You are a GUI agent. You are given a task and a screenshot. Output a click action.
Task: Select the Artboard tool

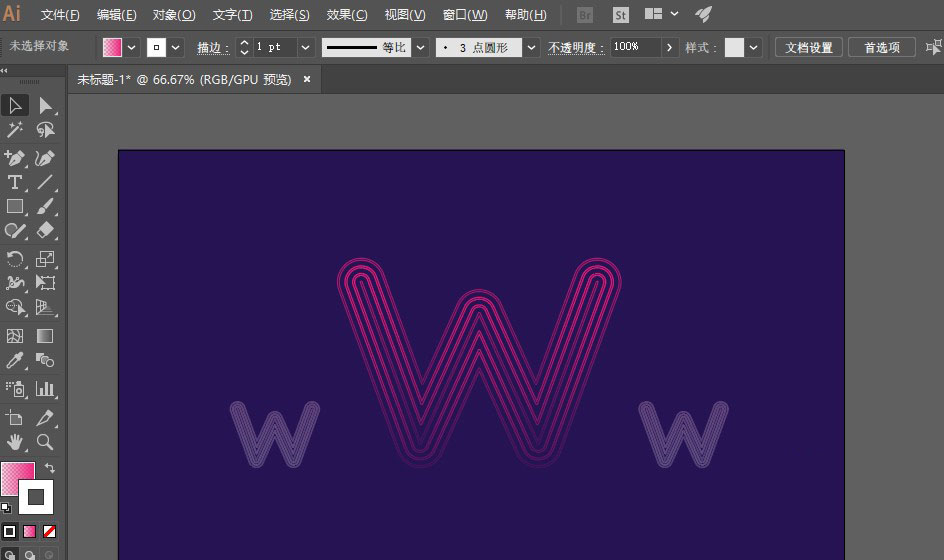pos(15,418)
